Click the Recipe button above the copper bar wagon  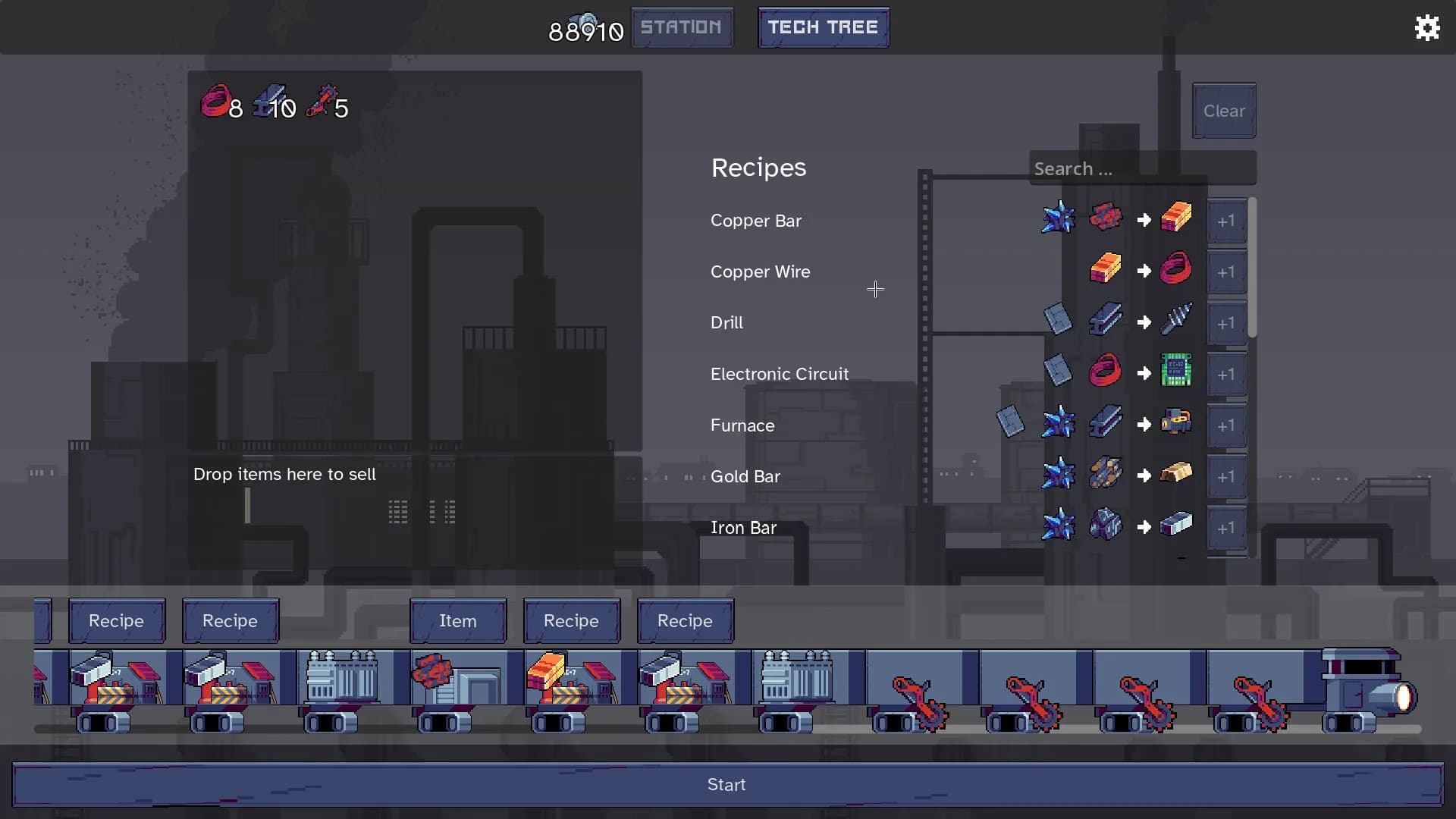coord(572,621)
